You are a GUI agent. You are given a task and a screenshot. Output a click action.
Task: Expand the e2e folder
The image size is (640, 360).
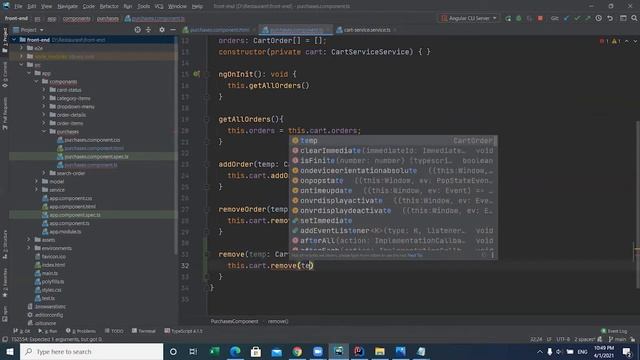pyautogui.click(x=22, y=48)
